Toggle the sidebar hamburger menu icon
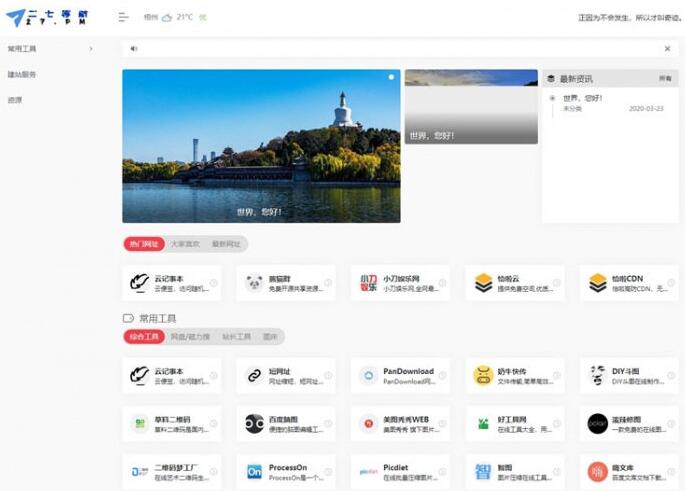 [x=123, y=17]
